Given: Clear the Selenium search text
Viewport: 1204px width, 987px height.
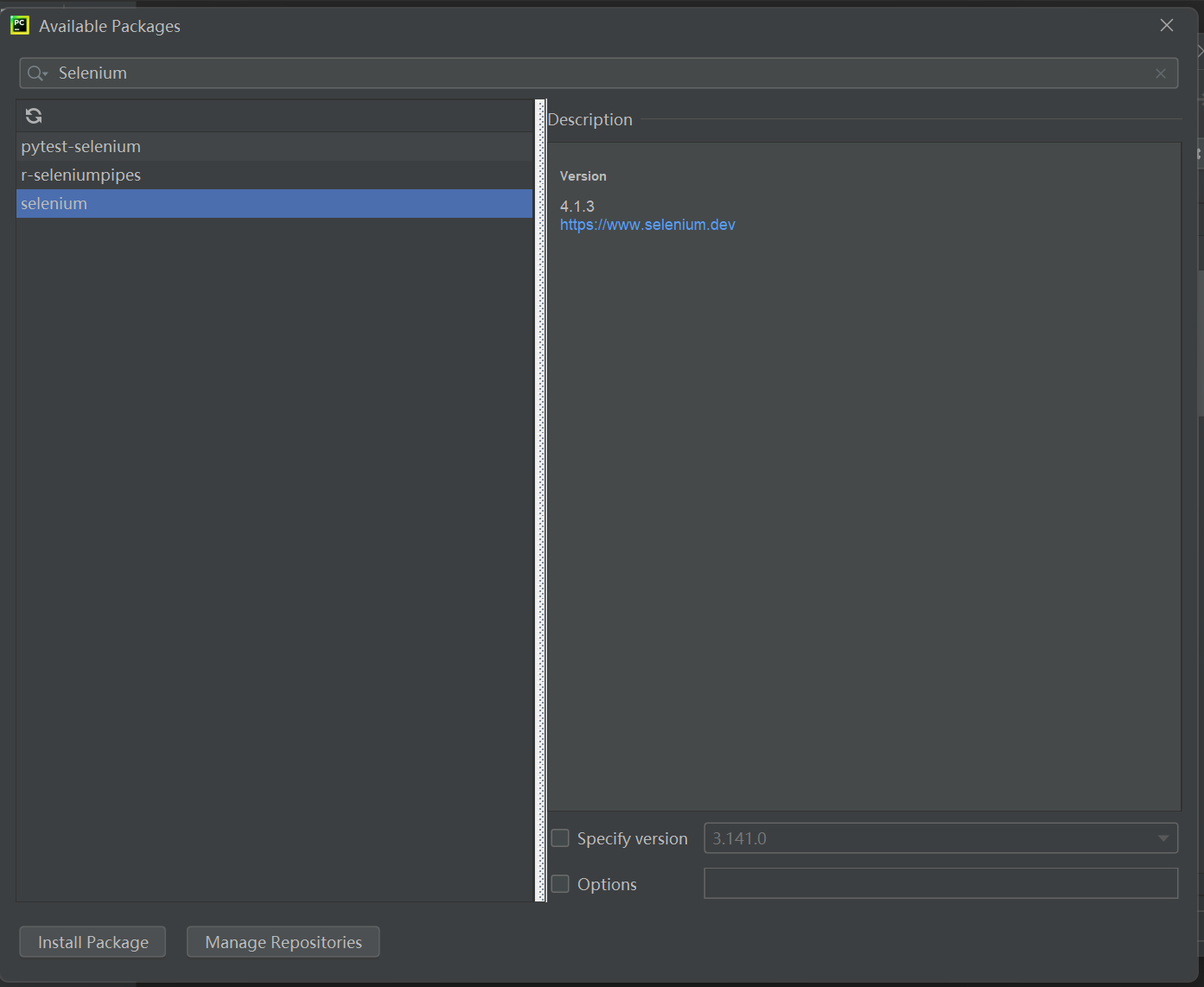Looking at the screenshot, I should pos(1160,73).
